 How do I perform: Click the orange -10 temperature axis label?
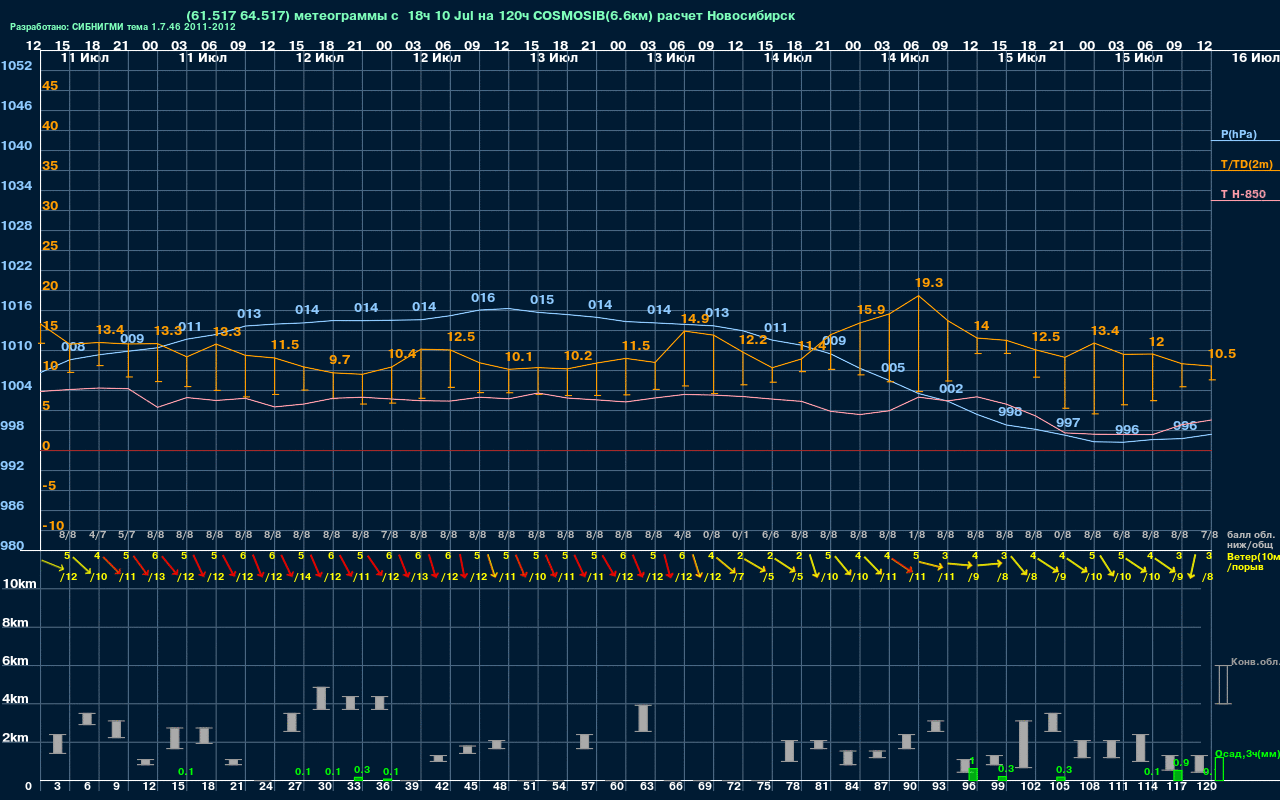[x=53, y=526]
